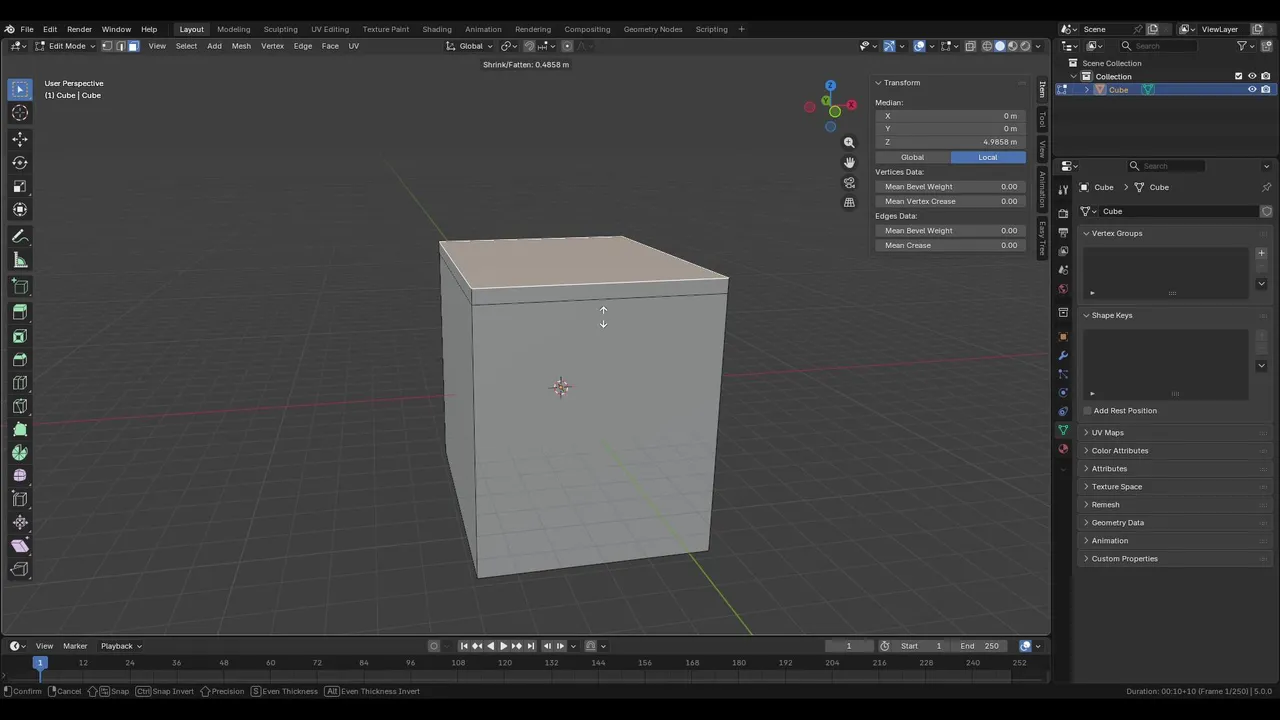Adjust the Mean Crease slider
Screen dimensions: 1280x720
click(x=950, y=245)
